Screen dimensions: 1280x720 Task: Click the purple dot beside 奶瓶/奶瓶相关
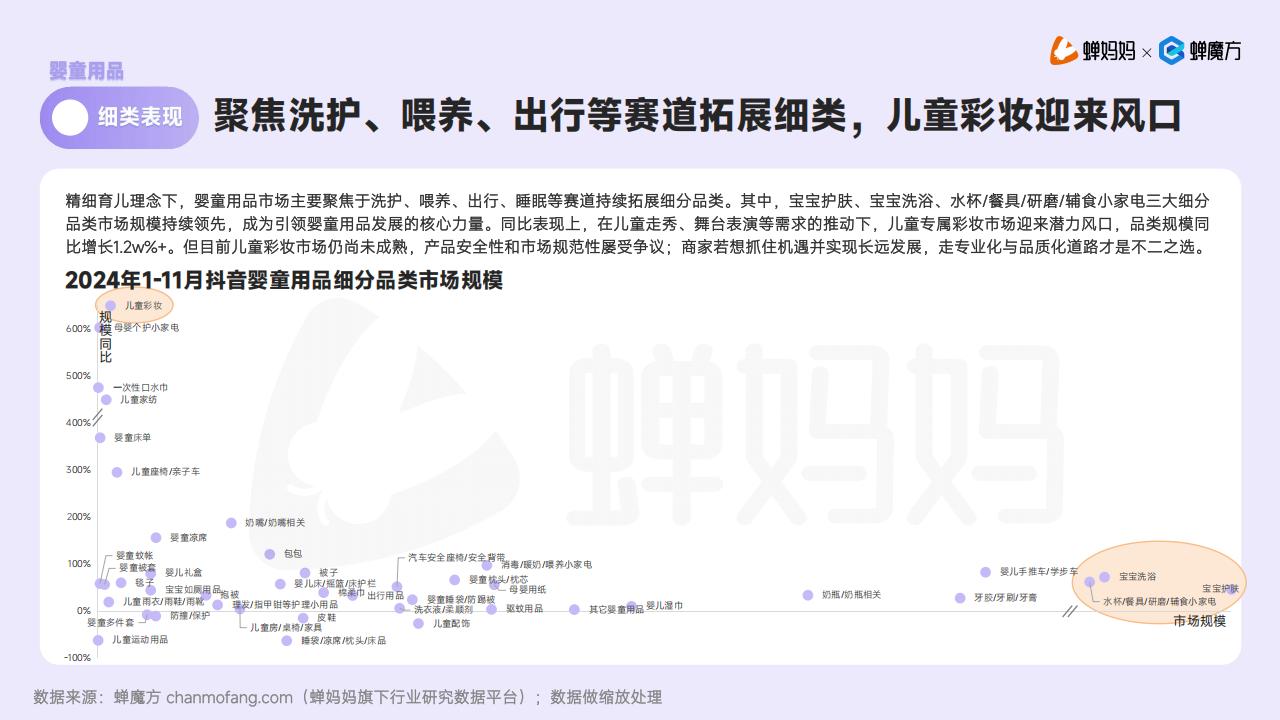808,595
